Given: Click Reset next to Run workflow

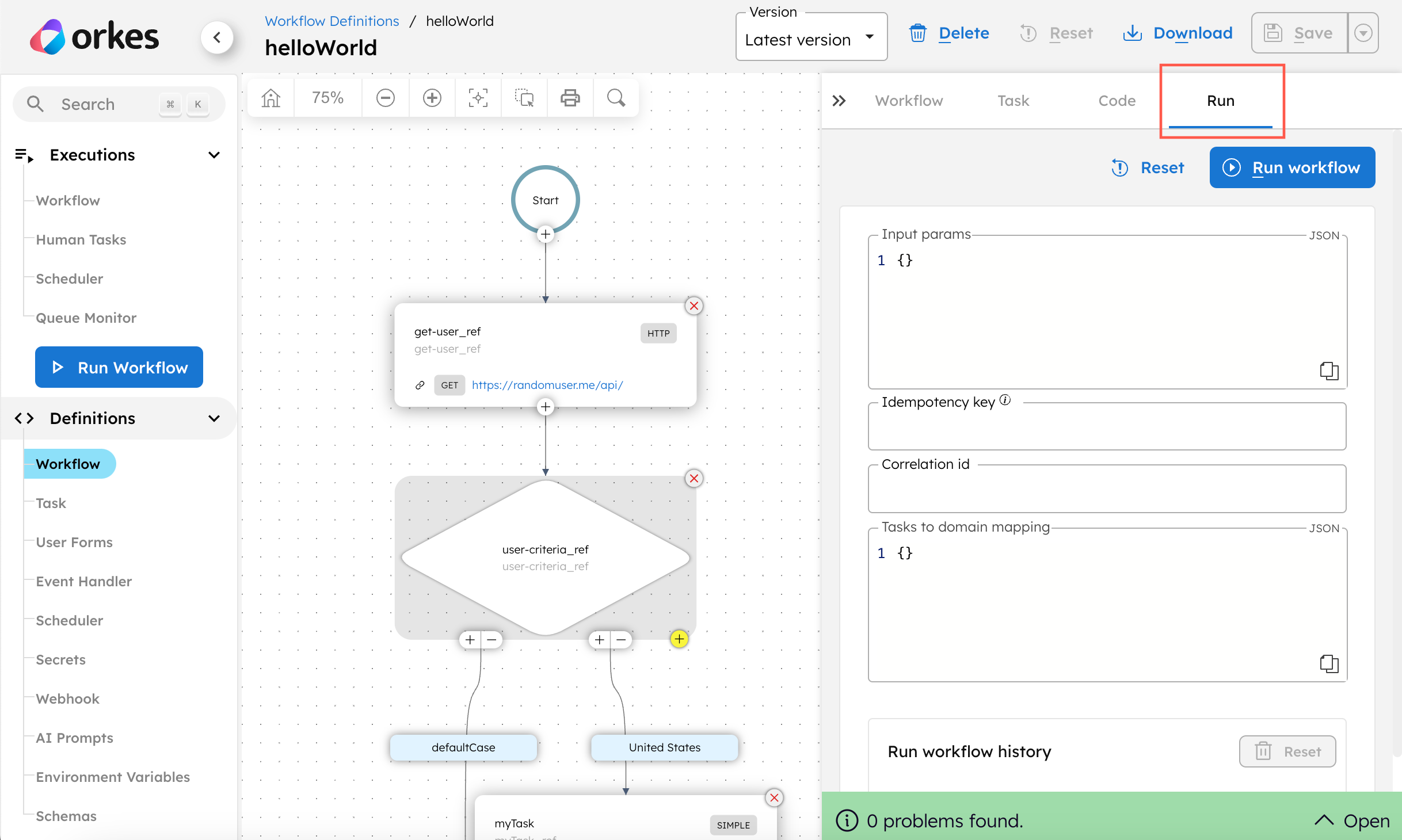Looking at the screenshot, I should [x=1148, y=167].
